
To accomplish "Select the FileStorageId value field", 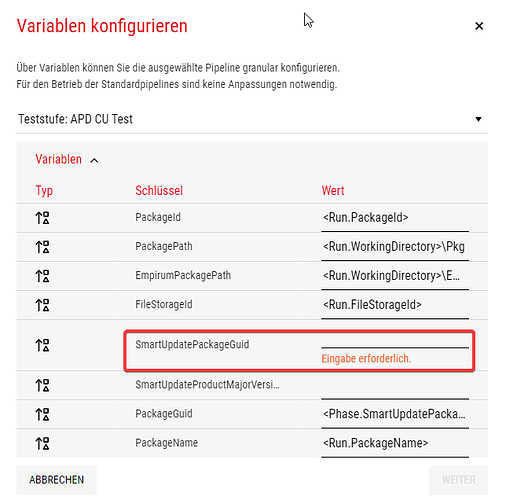I will [395, 305].
